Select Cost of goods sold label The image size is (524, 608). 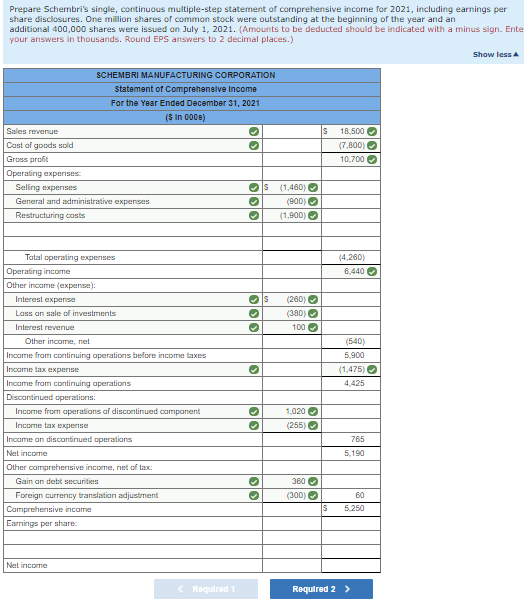click(x=133, y=145)
